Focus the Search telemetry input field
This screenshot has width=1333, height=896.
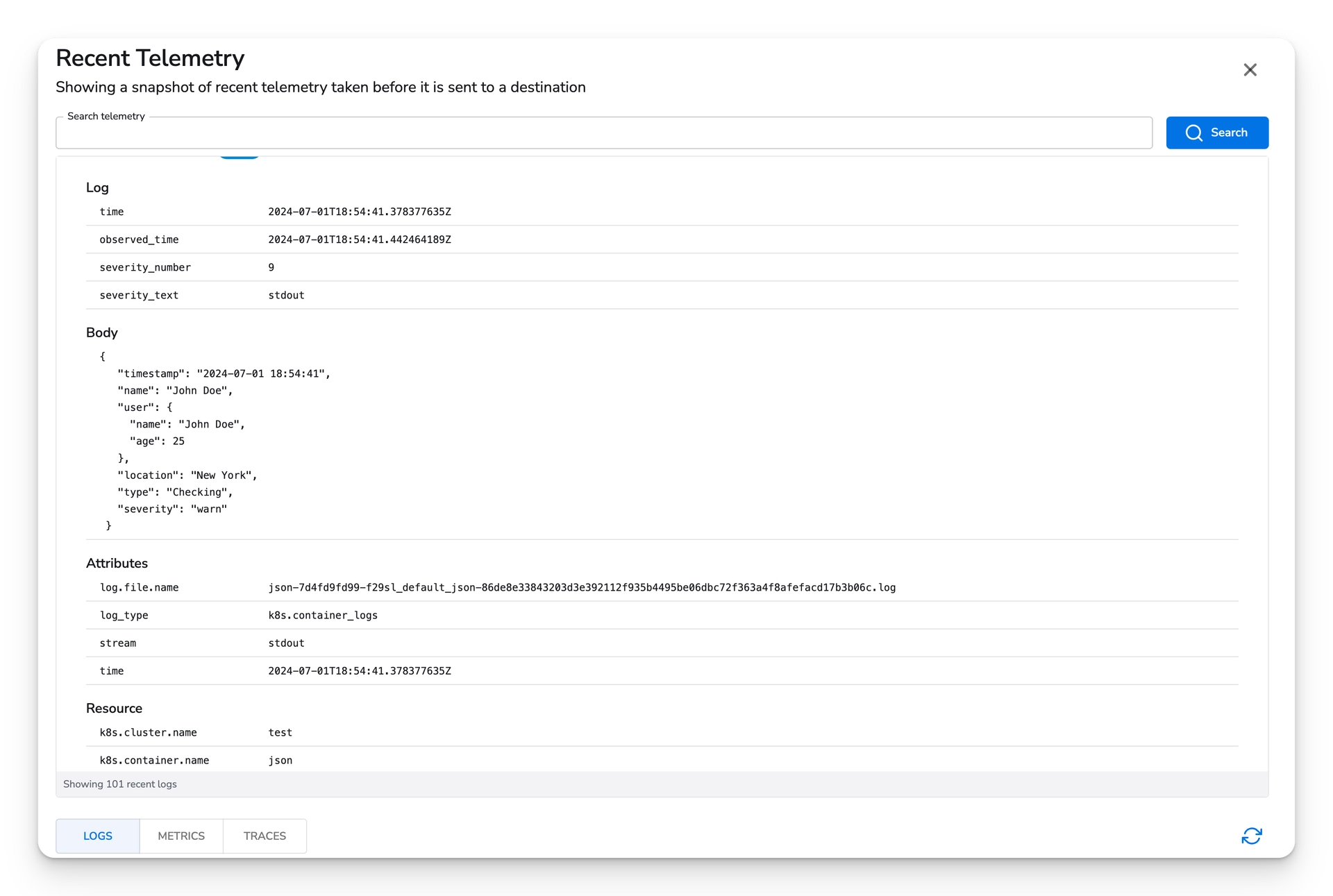tap(604, 133)
